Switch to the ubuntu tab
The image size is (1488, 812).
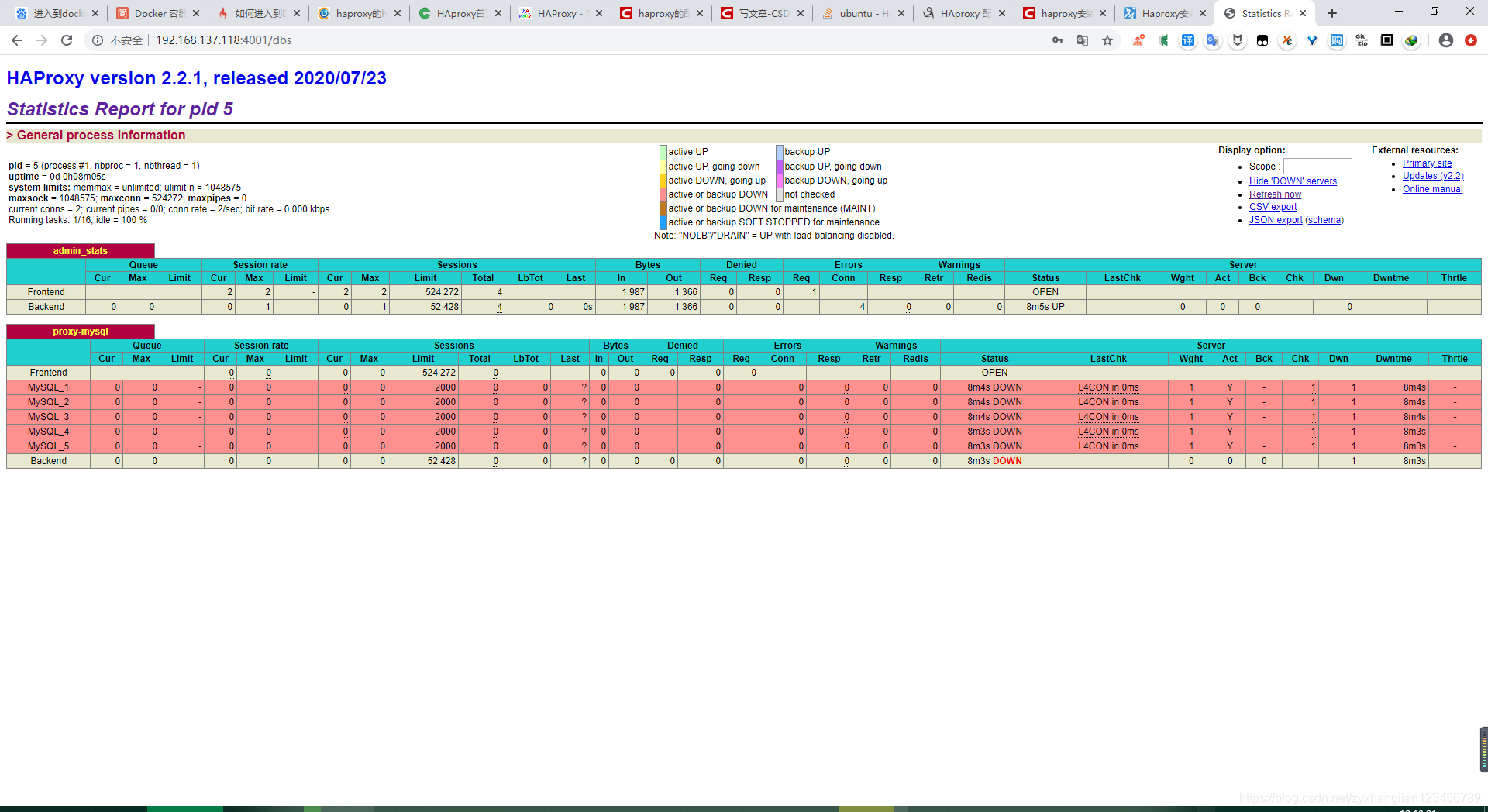863,13
